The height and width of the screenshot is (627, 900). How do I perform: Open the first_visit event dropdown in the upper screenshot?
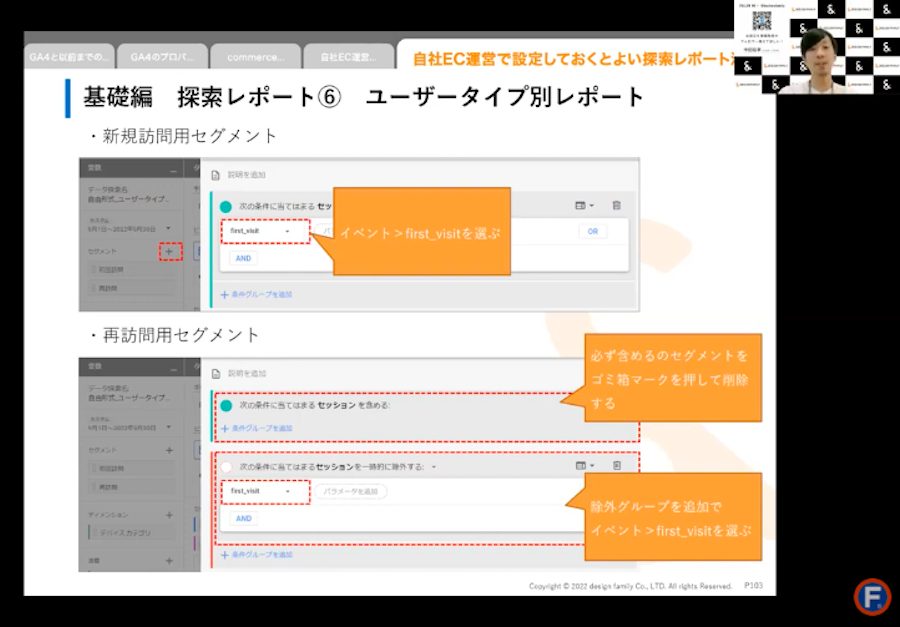(265, 231)
